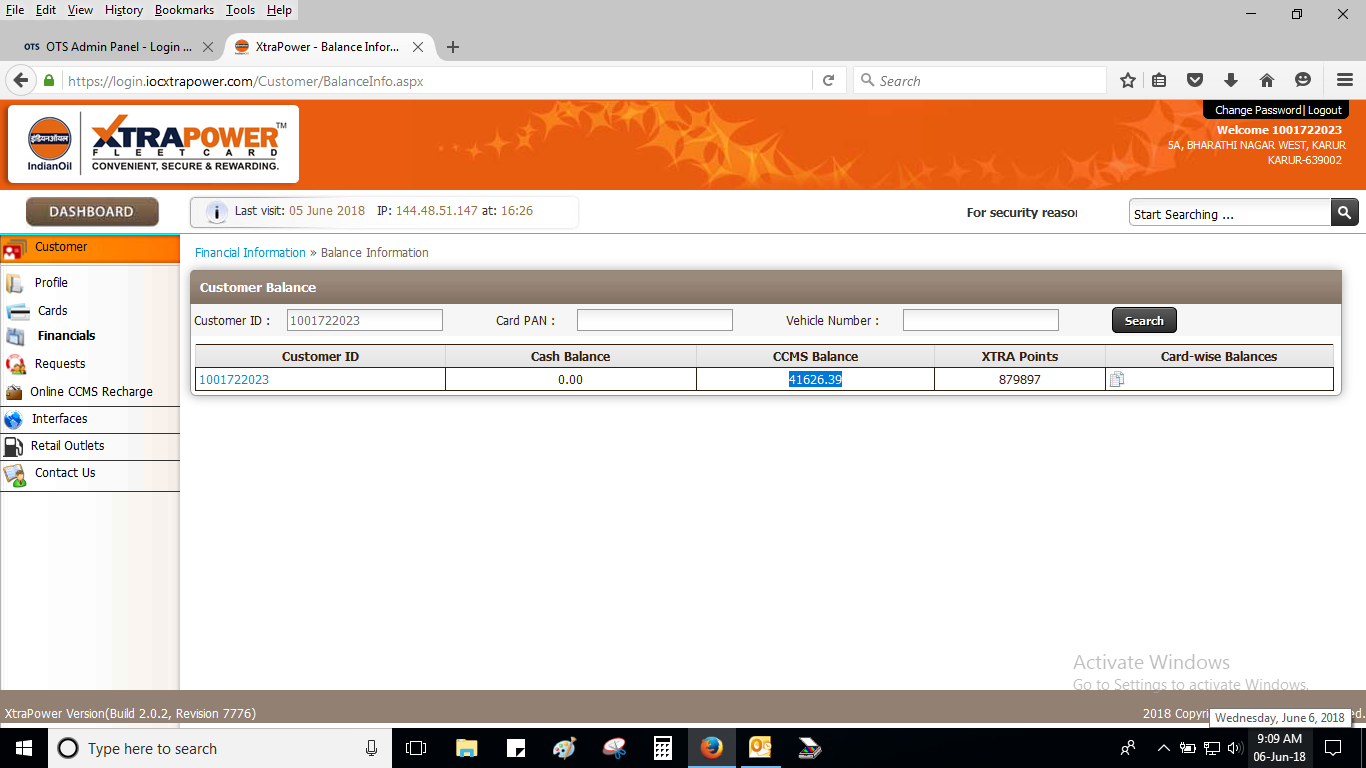Open Online CCMS Recharge in sidebar
1366x768 pixels.
[91, 392]
